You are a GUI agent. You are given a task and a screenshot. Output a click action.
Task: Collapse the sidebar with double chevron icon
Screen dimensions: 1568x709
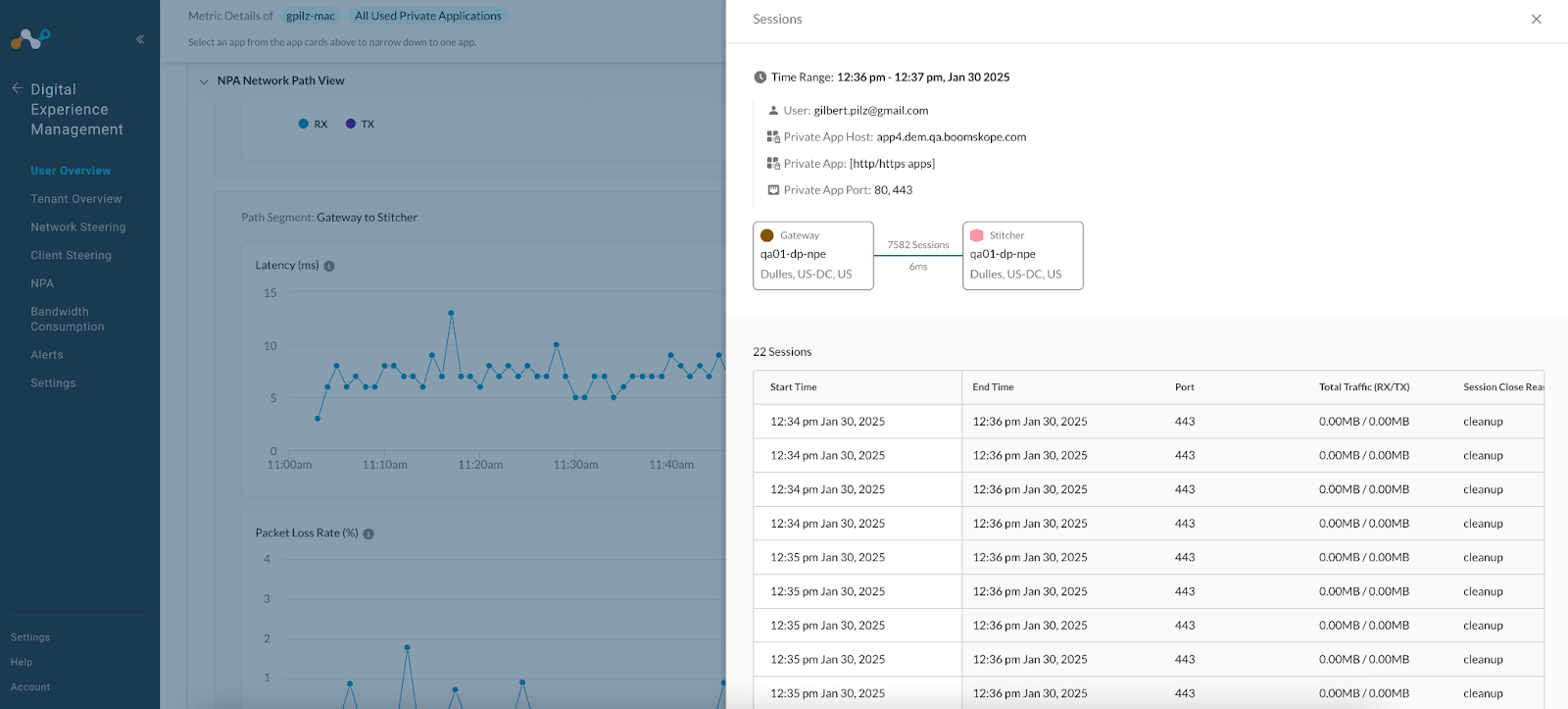pyautogui.click(x=140, y=39)
